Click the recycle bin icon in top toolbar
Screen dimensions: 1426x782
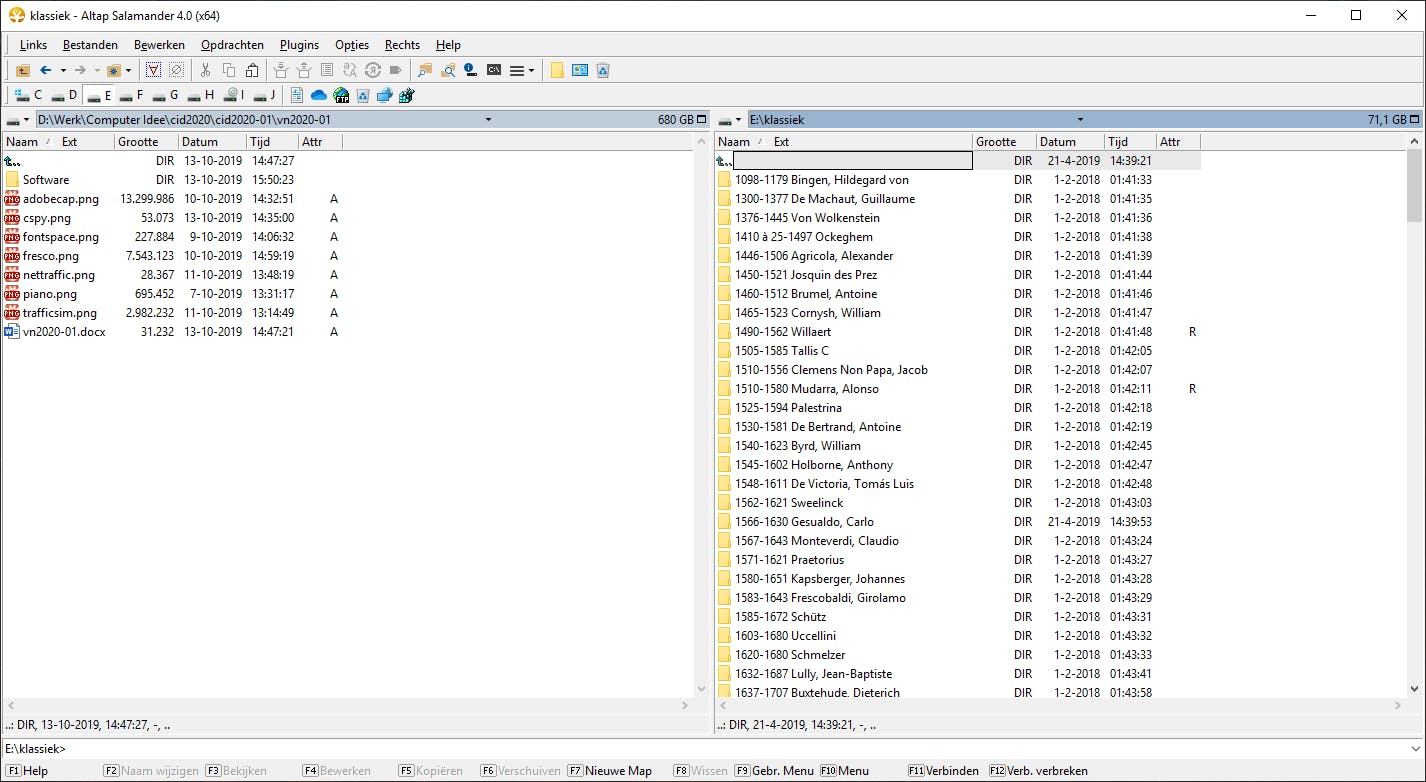tap(603, 70)
